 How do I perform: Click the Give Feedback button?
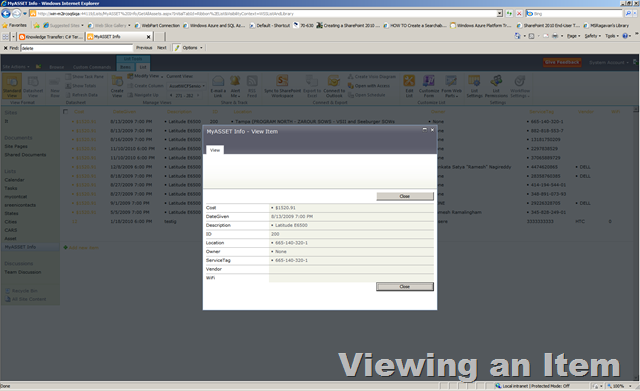[562, 62]
